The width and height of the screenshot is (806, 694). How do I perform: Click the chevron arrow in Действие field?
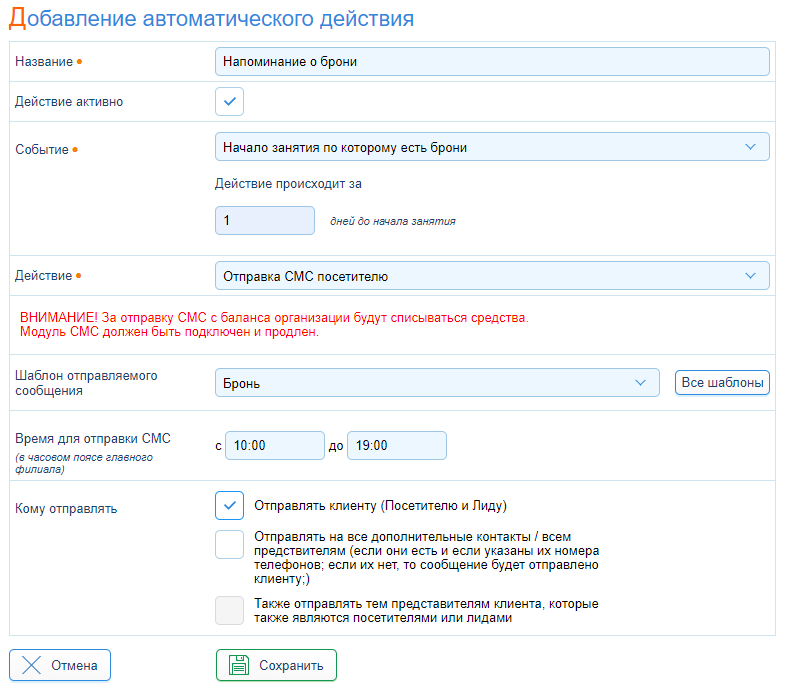point(750,276)
